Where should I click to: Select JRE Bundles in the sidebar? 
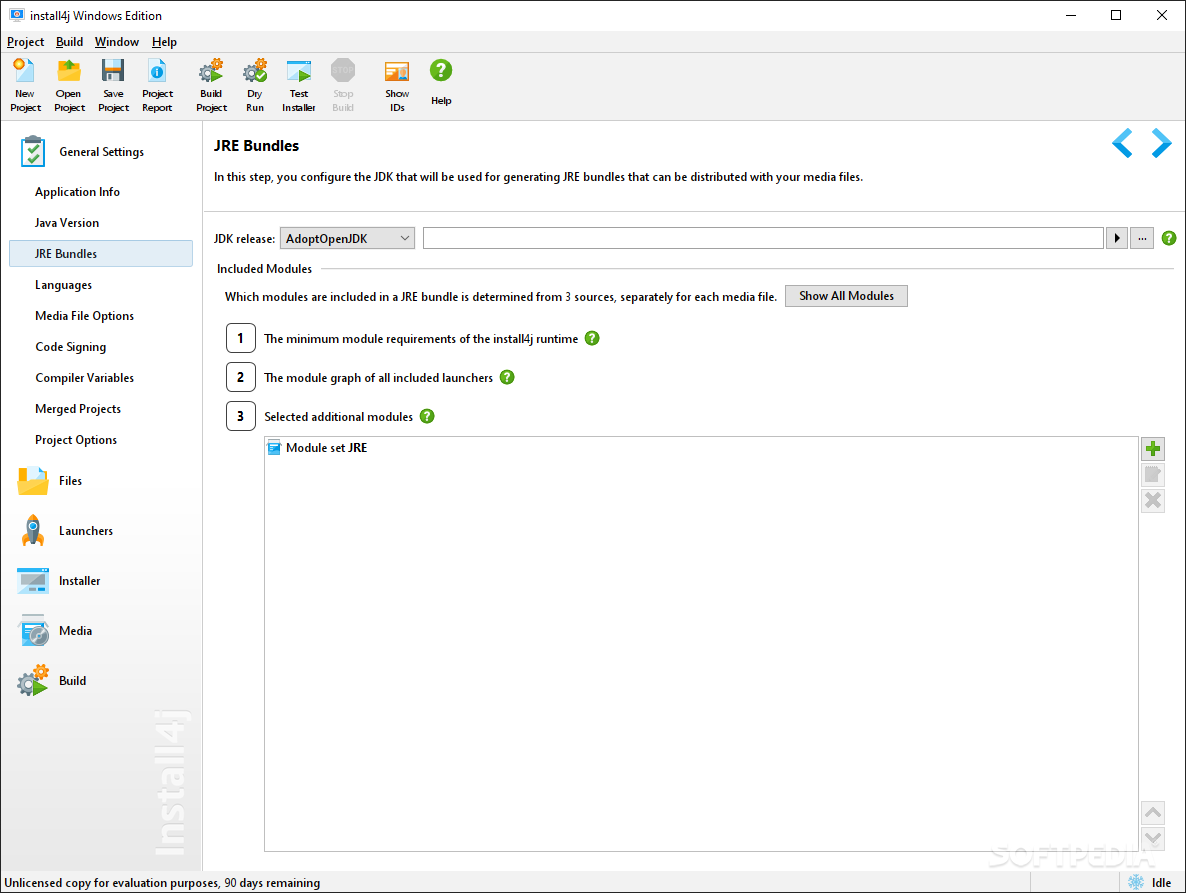click(101, 254)
